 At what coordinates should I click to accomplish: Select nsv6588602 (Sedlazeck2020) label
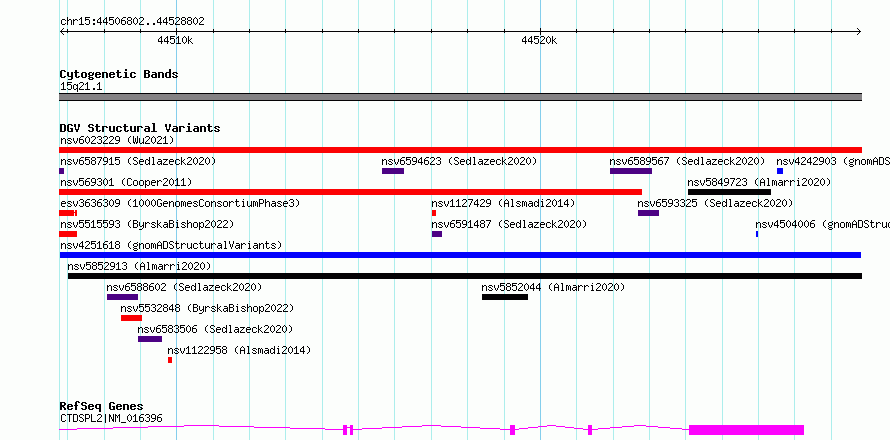point(184,287)
